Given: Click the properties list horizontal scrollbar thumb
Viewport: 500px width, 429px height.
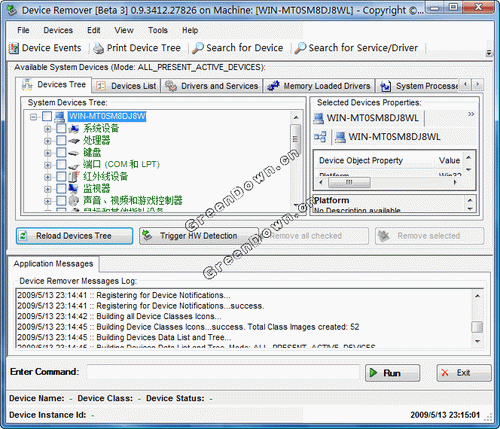Looking at the screenshot, I should (349, 182).
